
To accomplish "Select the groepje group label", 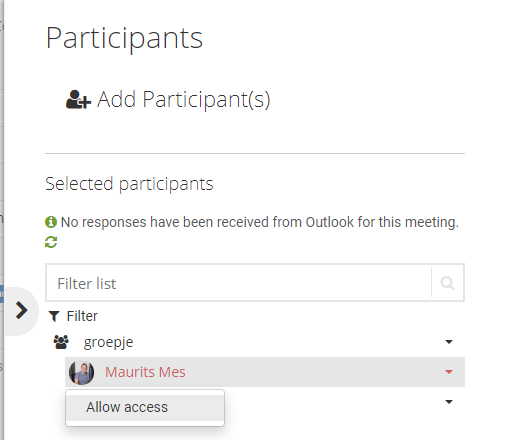I will tap(108, 342).
